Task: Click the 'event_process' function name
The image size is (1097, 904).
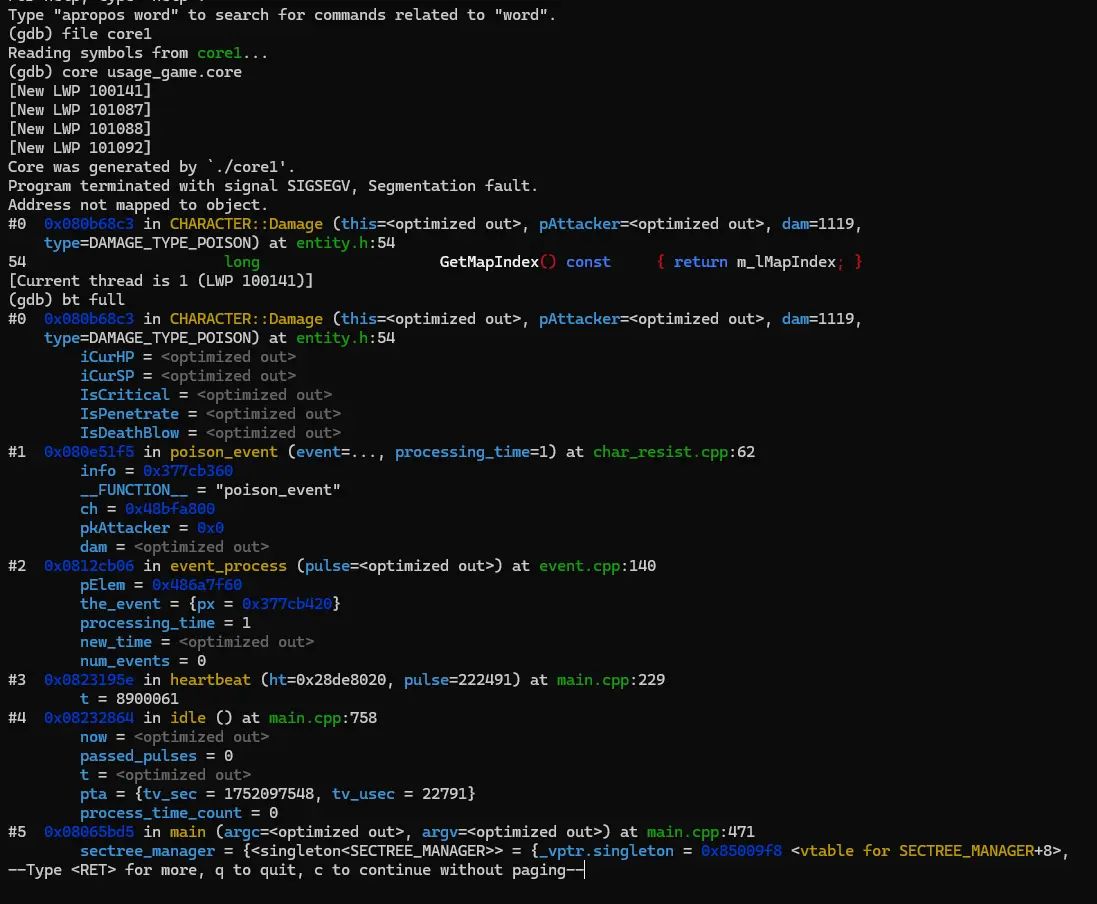Action: pos(228,565)
